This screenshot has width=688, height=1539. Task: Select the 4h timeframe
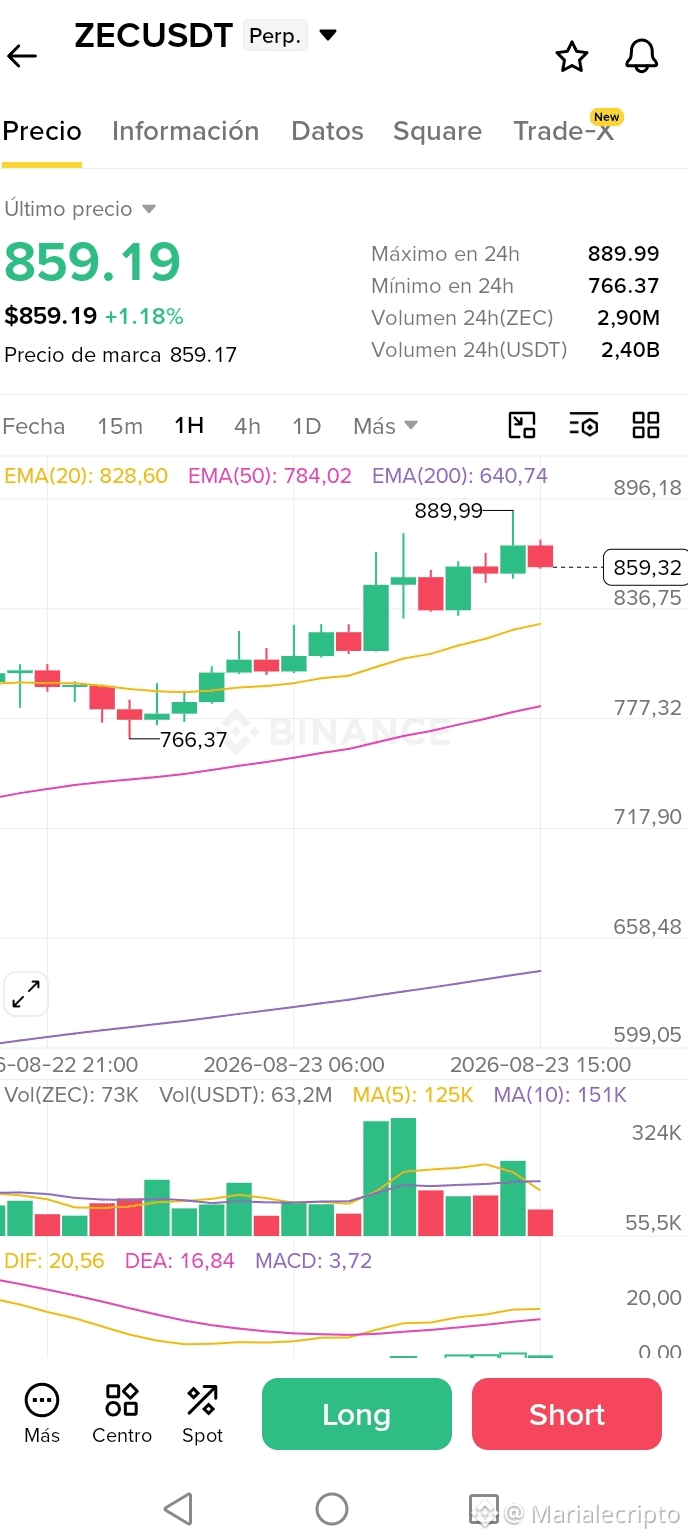tap(247, 426)
